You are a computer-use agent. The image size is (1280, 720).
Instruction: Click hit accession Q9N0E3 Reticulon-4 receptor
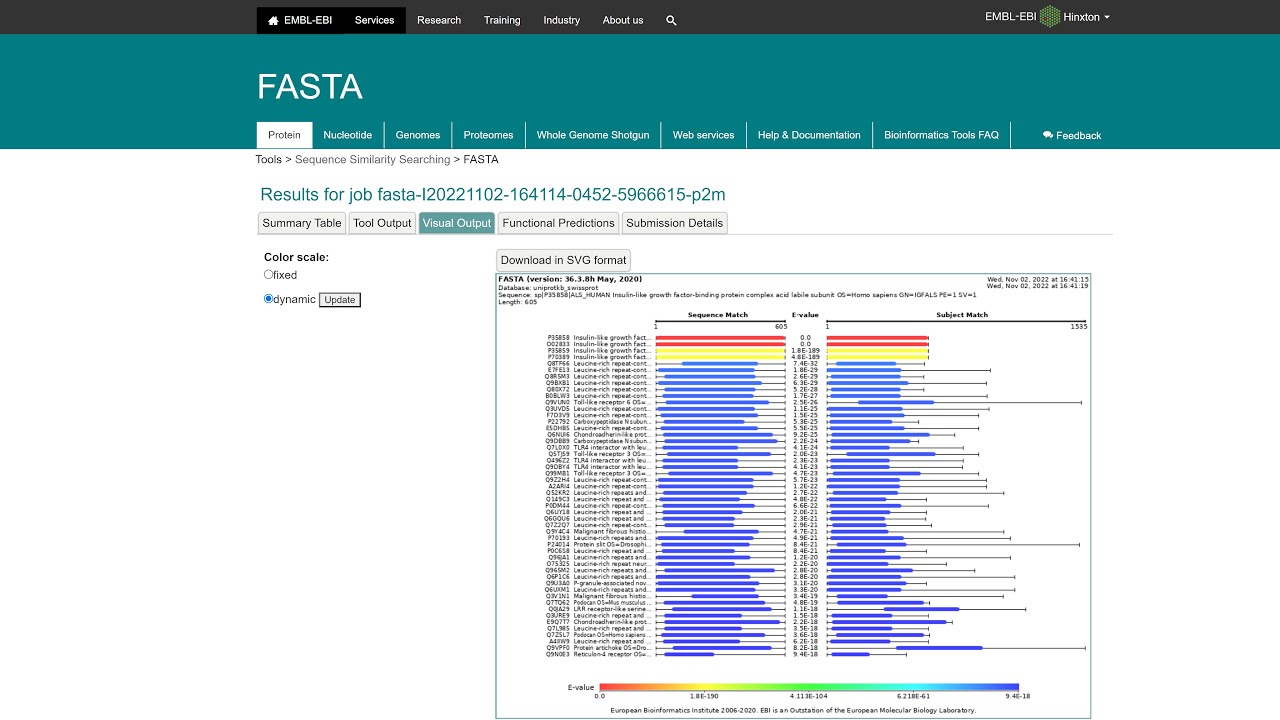coord(558,654)
